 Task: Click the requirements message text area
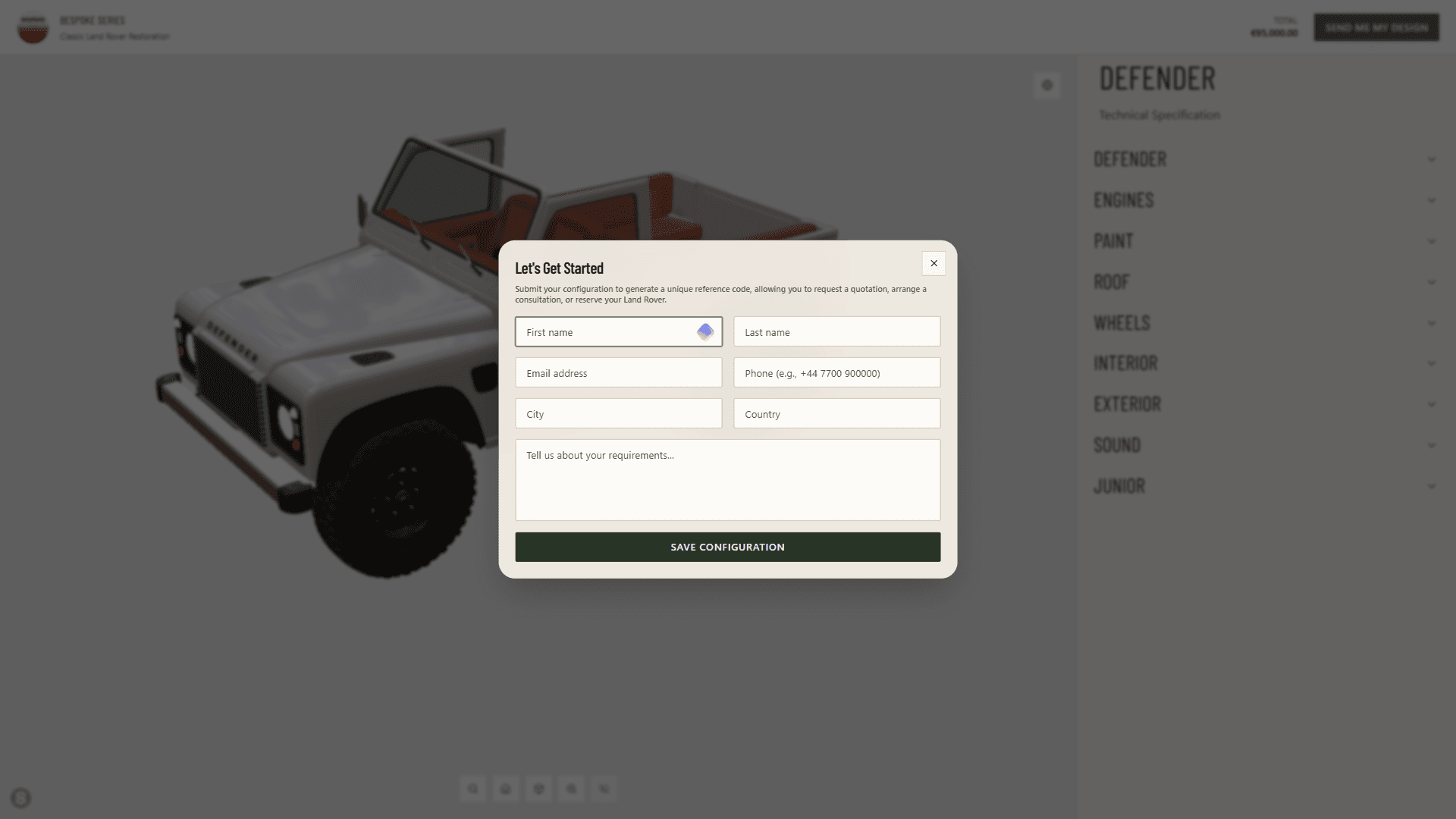tap(728, 480)
